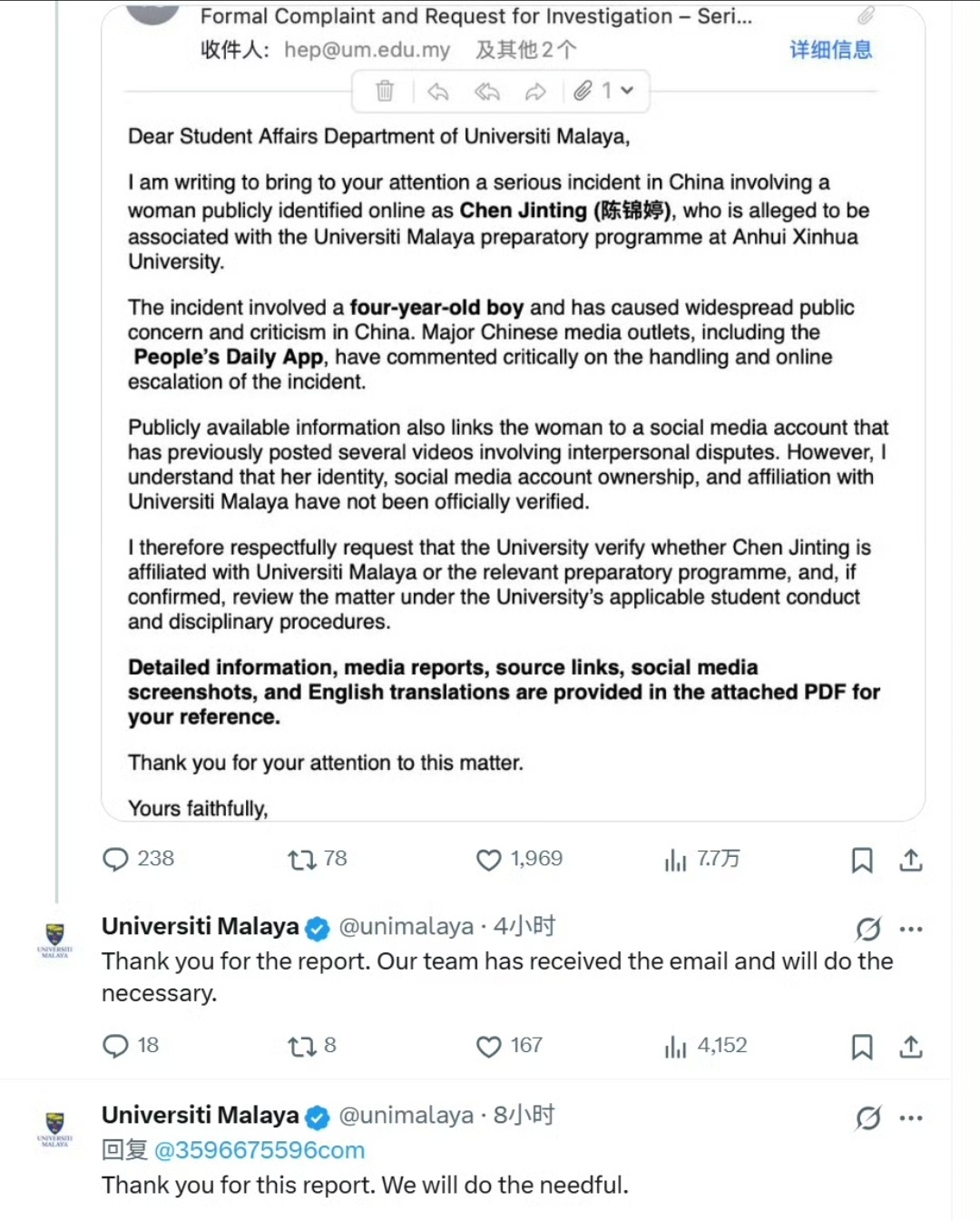Share the email screenshot post
Image resolution: width=980 pixels, height=1221 pixels.
pos(911,860)
